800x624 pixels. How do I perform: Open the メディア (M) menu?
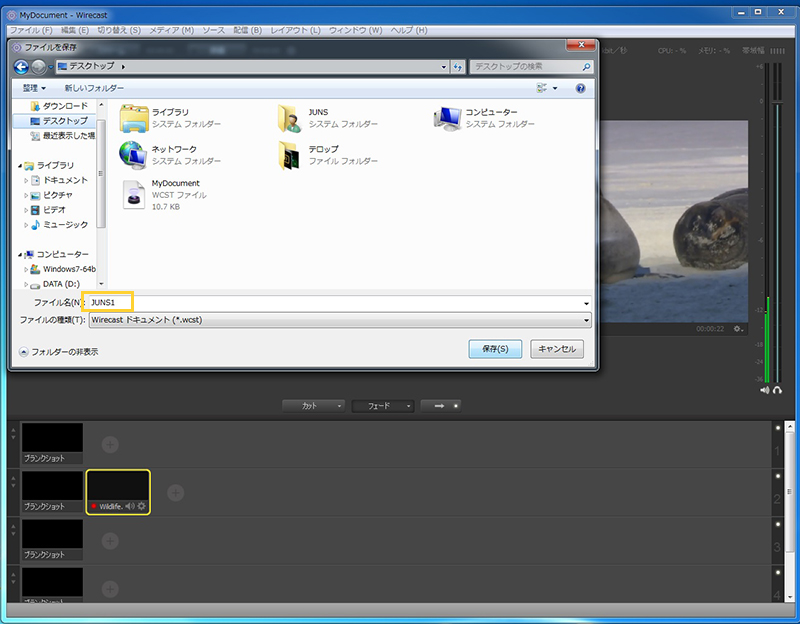[x=171, y=30]
